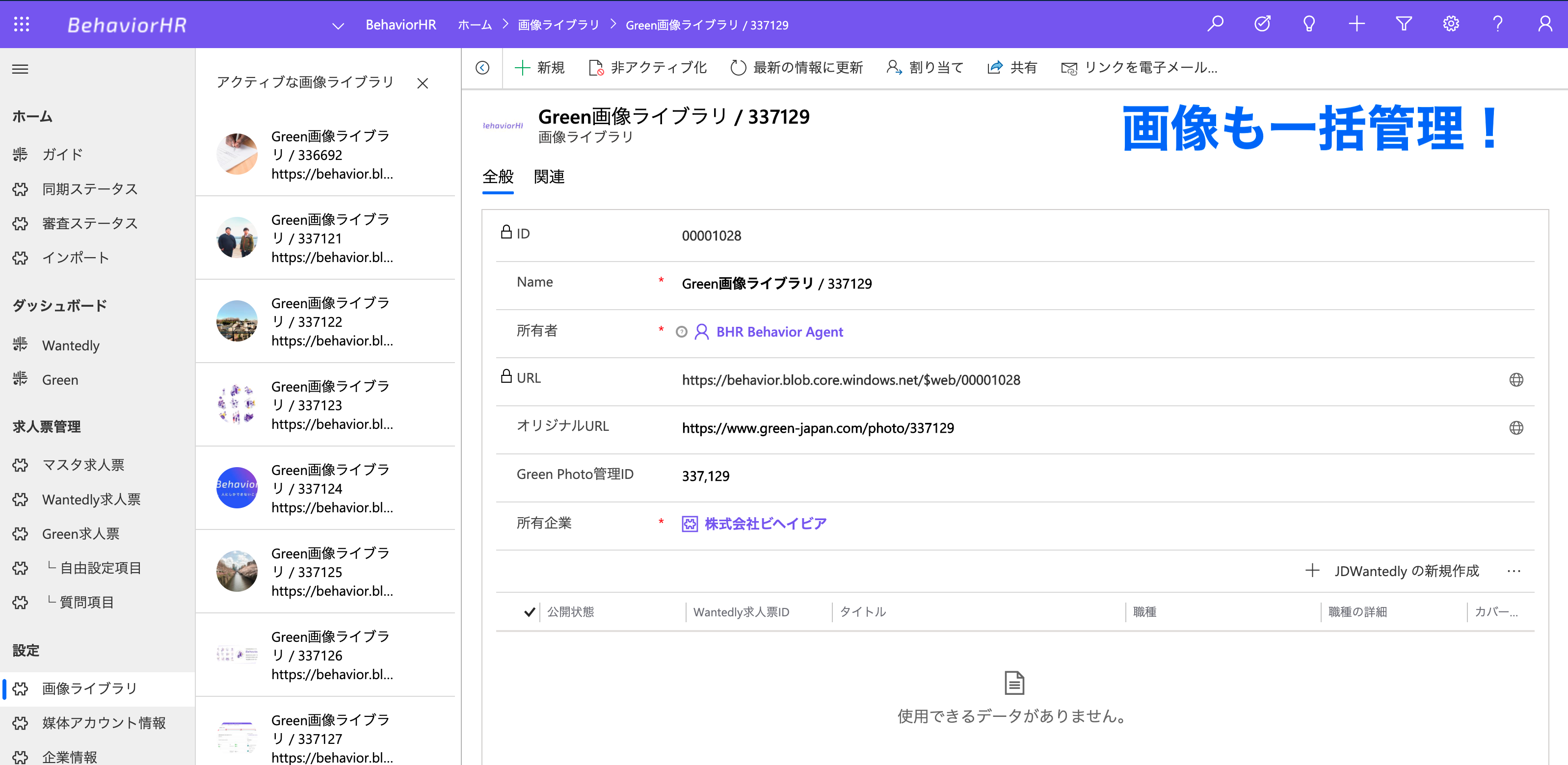Click 最新の情報に更新 refresh command

click(x=796, y=68)
